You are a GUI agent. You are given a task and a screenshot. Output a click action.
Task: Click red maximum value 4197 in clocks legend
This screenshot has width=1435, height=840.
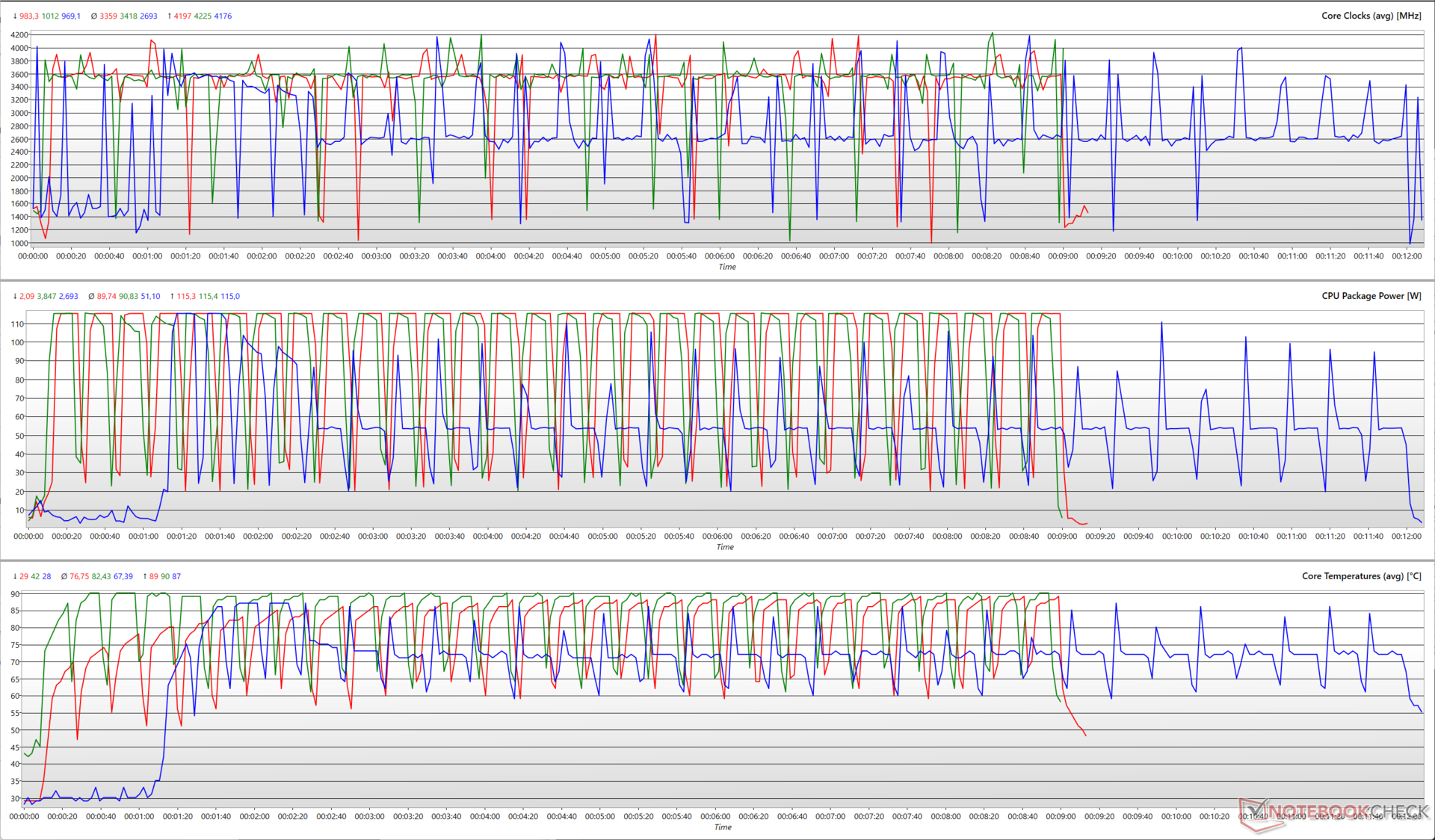tap(182, 16)
